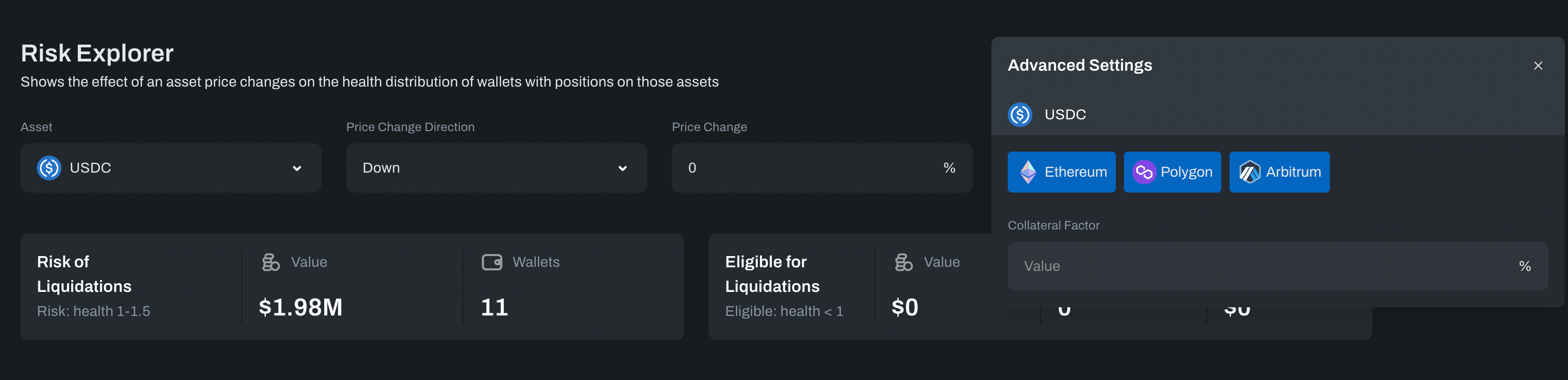This screenshot has height=380, width=1568.
Task: Click the Price Change percentage input field
Action: tap(810, 168)
